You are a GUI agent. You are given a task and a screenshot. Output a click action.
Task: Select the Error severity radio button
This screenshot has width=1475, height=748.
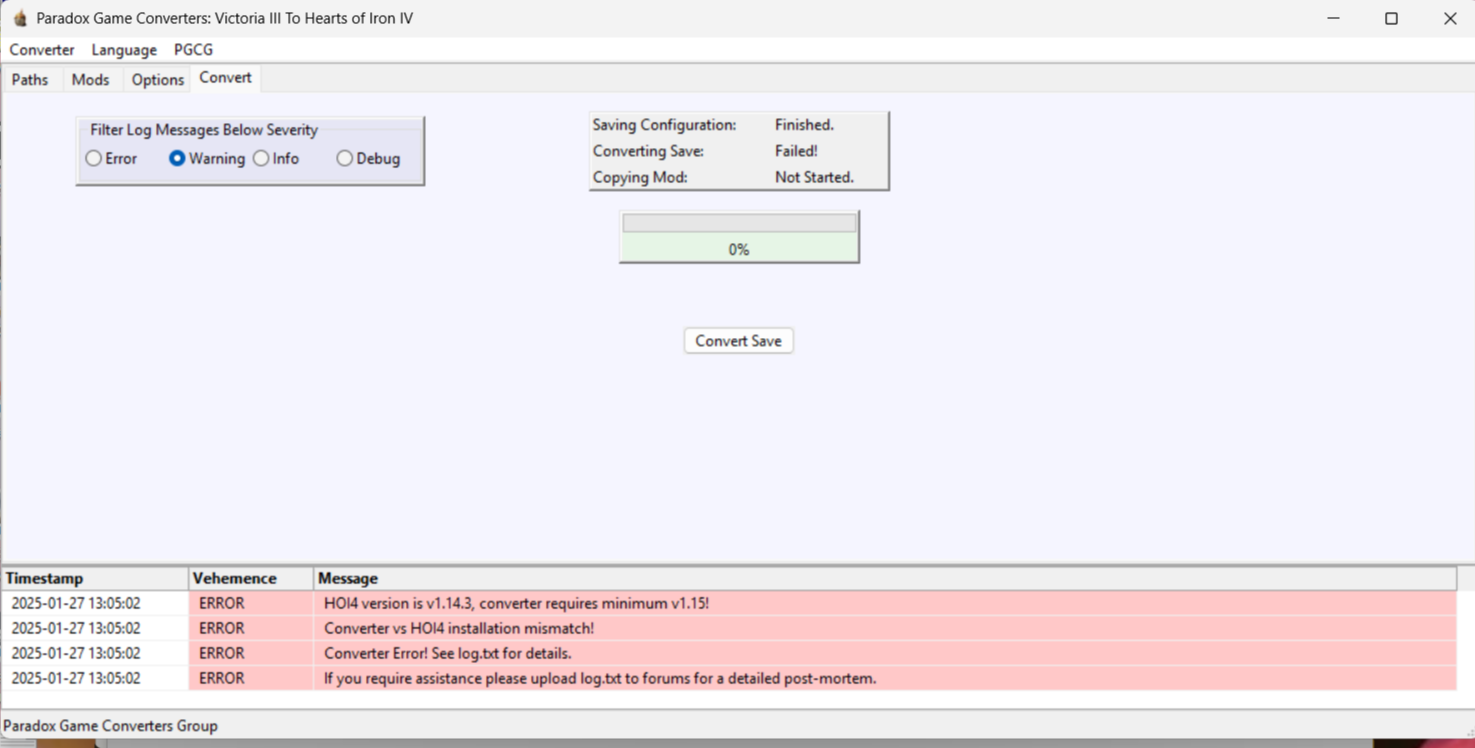pos(94,158)
